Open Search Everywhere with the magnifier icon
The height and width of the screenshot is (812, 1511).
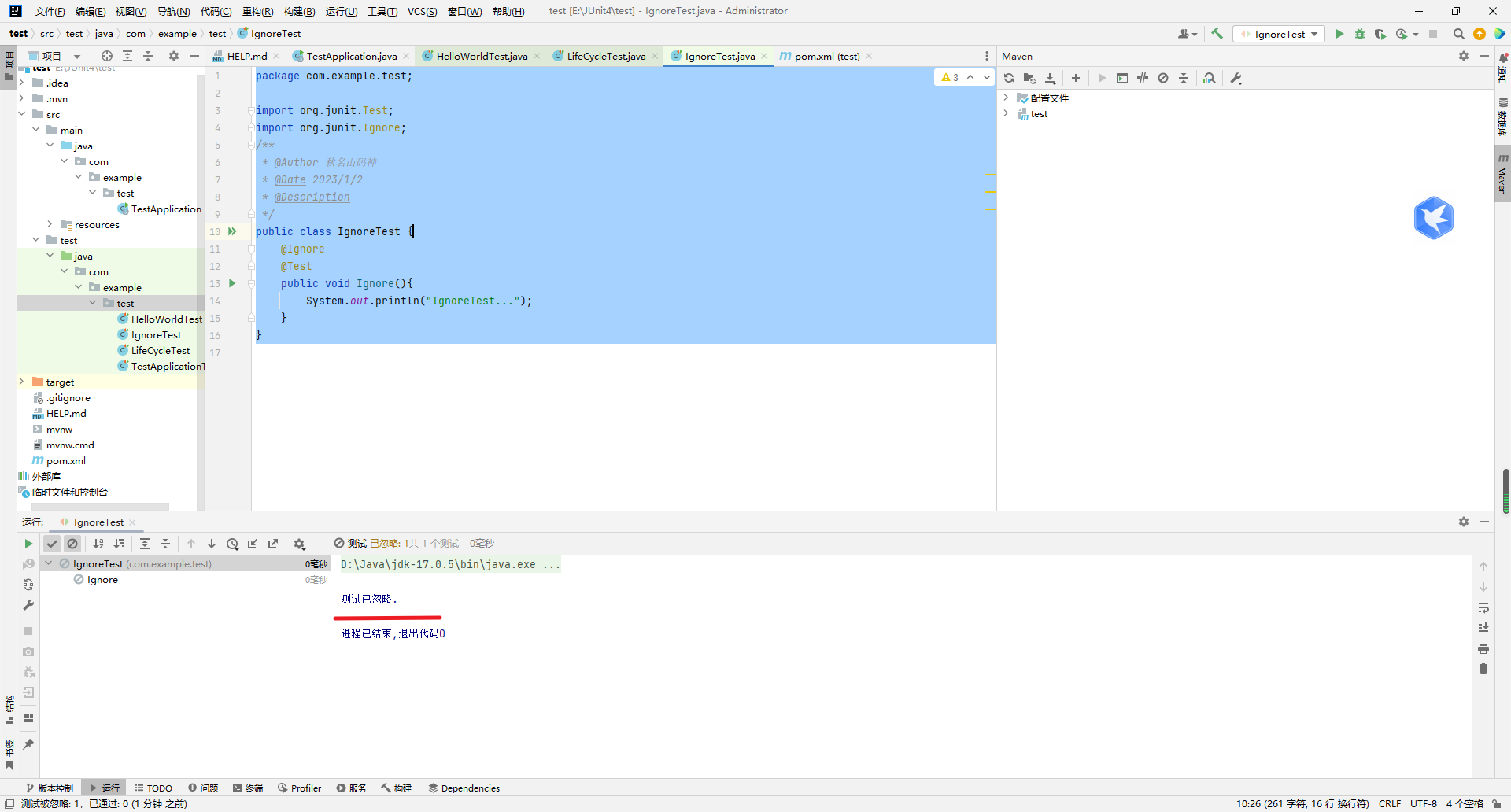pyautogui.click(x=1458, y=34)
